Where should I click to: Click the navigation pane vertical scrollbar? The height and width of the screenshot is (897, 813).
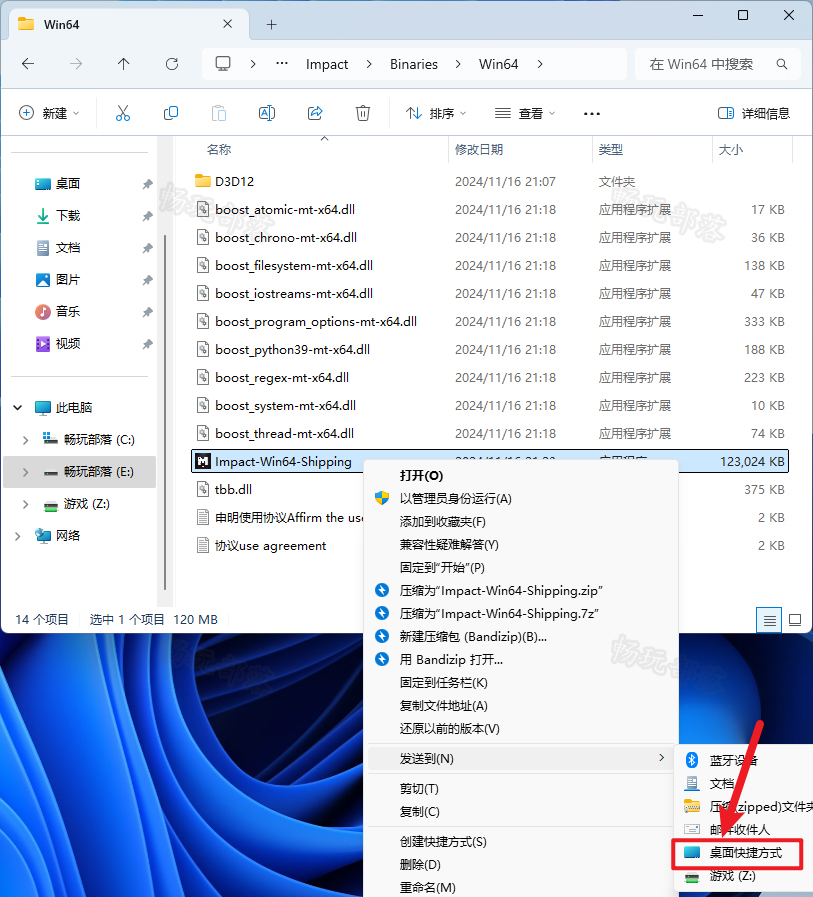(x=165, y=412)
